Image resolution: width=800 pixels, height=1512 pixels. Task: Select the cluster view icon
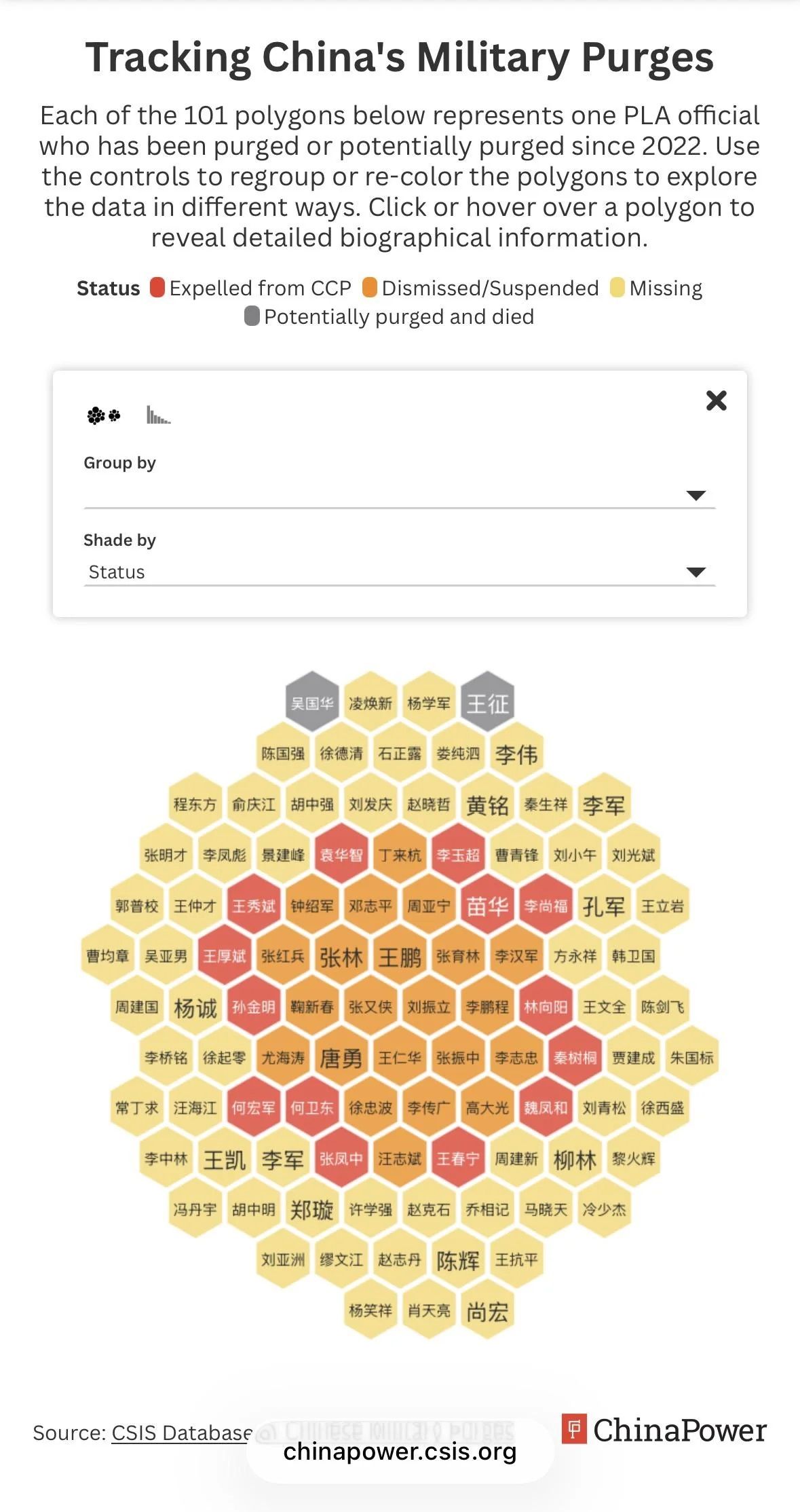pos(103,415)
